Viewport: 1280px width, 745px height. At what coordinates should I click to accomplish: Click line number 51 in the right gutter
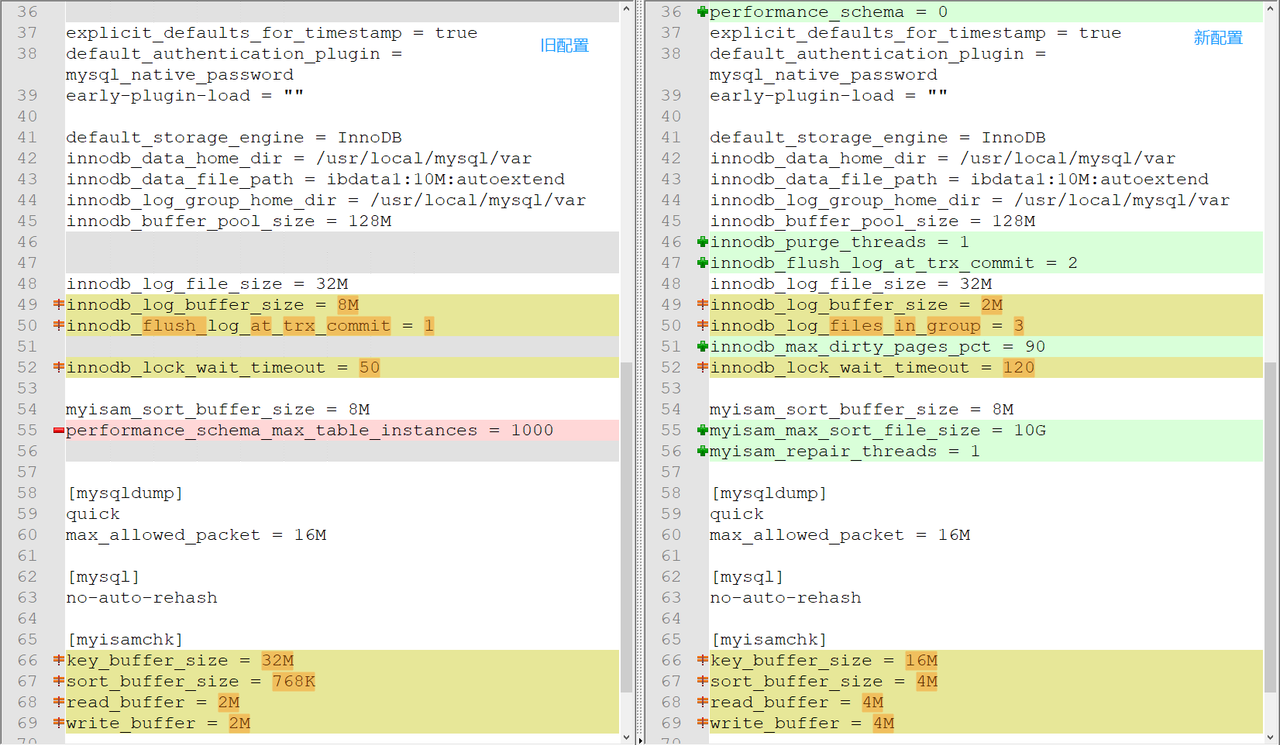671,347
